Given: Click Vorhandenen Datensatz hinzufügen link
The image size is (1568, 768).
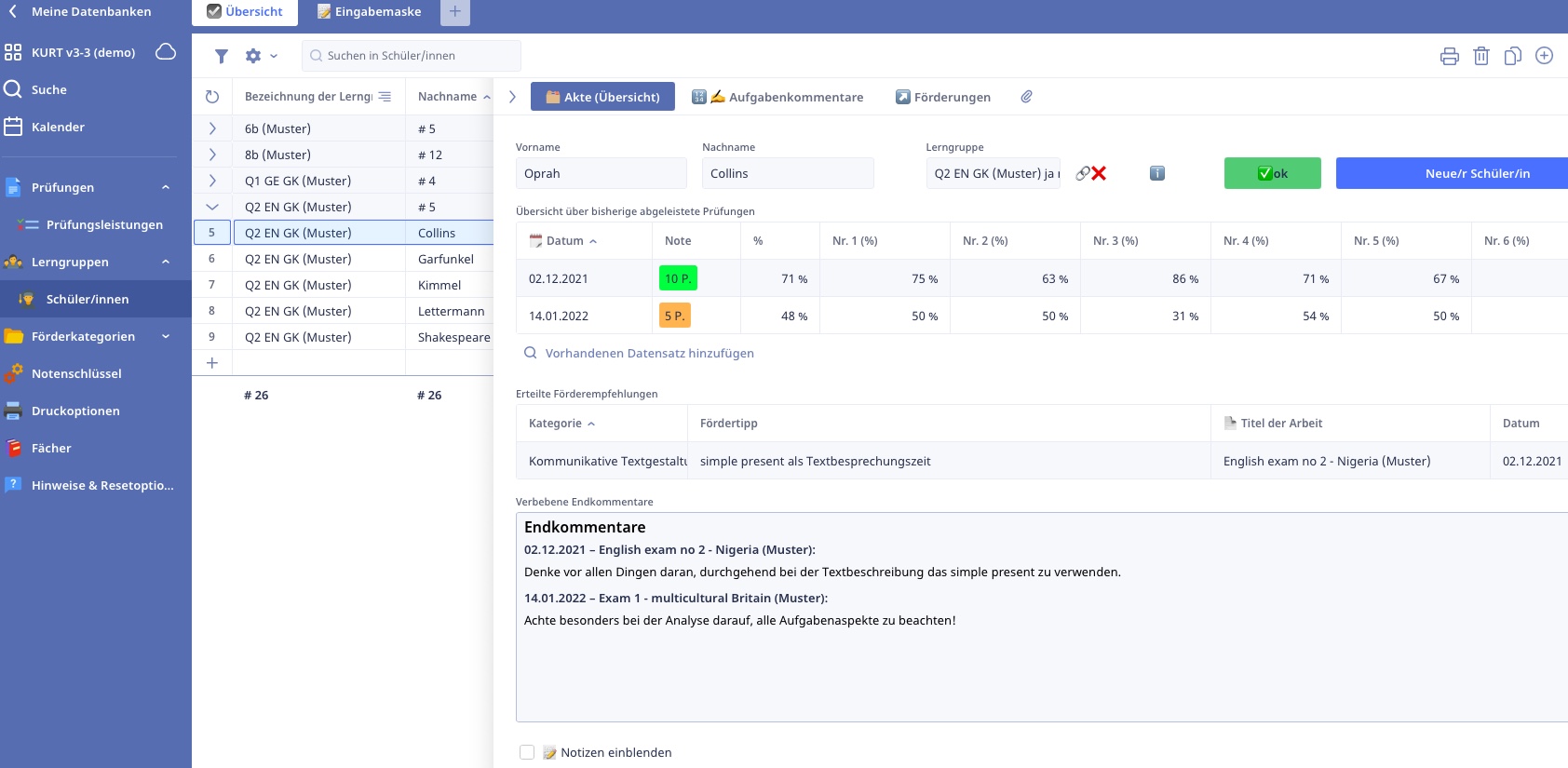Looking at the screenshot, I should (x=650, y=353).
